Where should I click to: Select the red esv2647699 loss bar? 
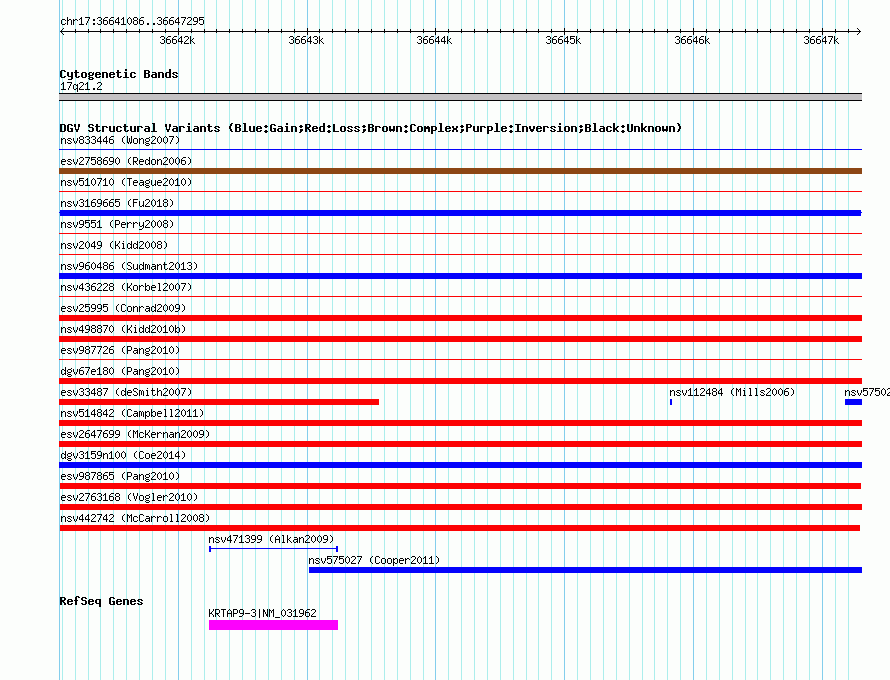460,444
